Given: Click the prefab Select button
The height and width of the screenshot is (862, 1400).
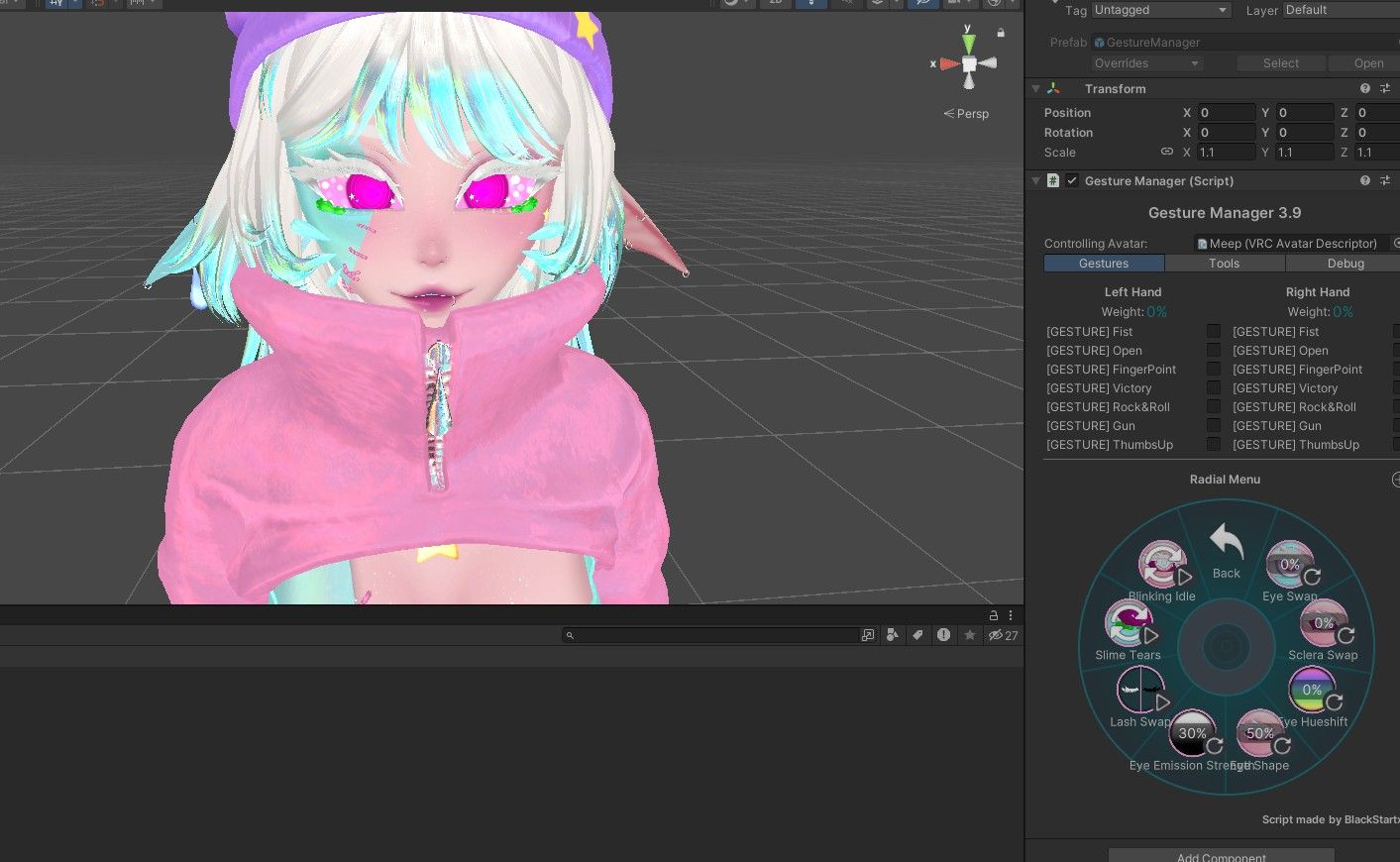Looking at the screenshot, I should point(1281,63).
